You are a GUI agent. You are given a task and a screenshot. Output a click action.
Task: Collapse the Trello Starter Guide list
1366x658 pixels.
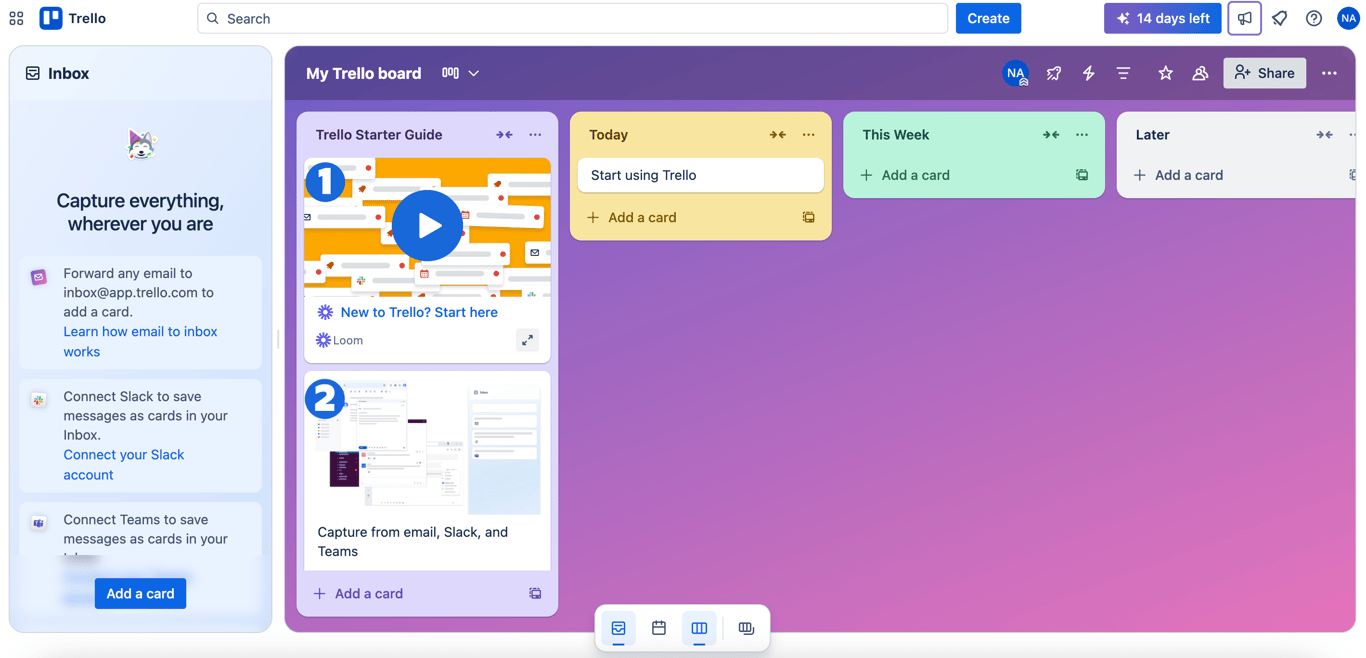pos(504,133)
